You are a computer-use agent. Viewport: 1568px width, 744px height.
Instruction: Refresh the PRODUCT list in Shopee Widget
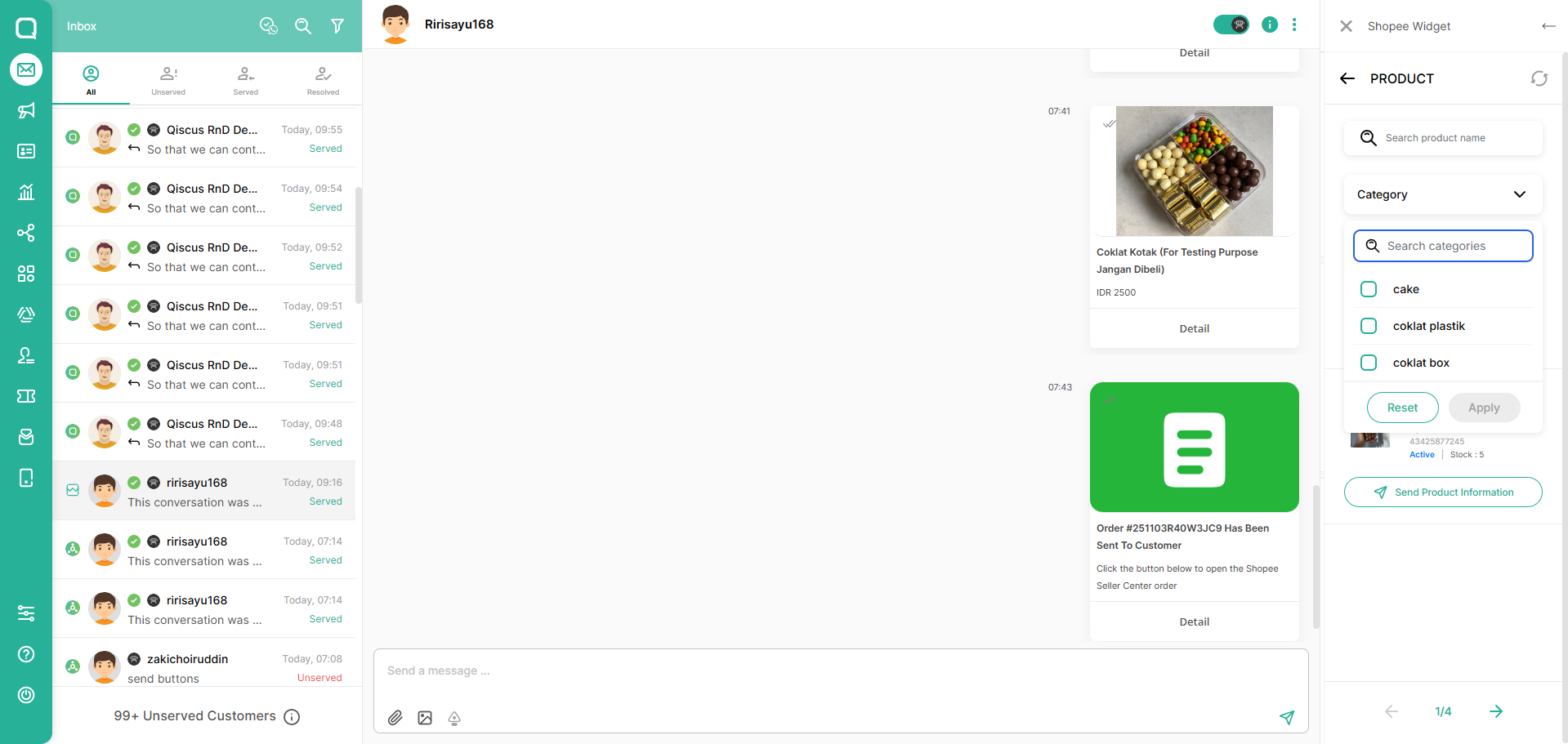pos(1539,78)
